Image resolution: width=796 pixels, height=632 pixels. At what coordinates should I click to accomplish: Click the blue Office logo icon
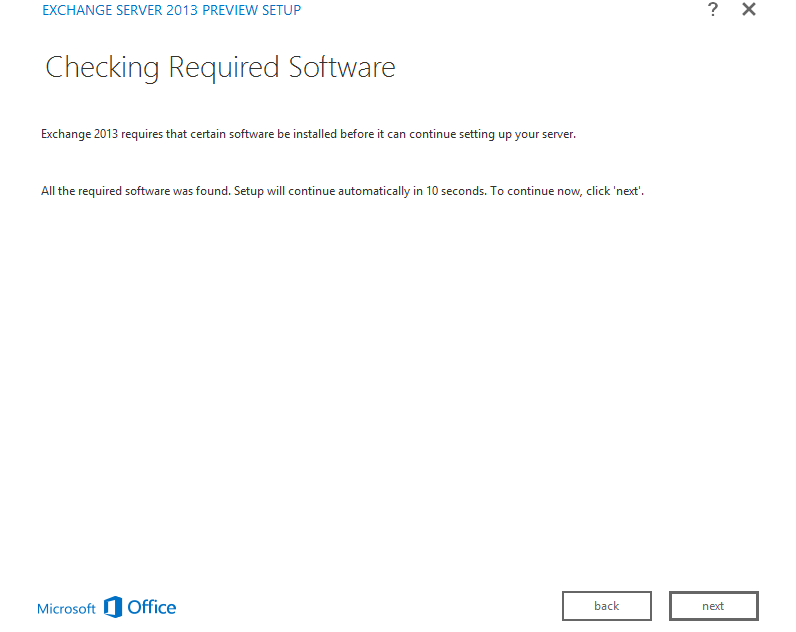point(113,607)
